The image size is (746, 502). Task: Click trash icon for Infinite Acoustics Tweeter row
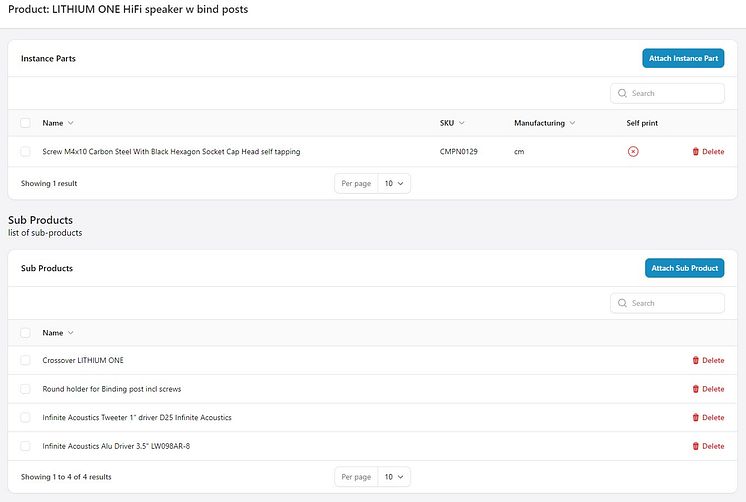point(695,417)
